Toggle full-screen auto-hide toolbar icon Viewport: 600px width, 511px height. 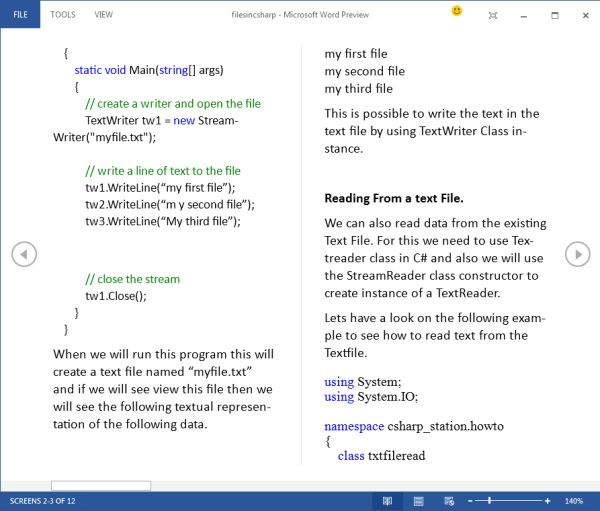click(x=493, y=15)
